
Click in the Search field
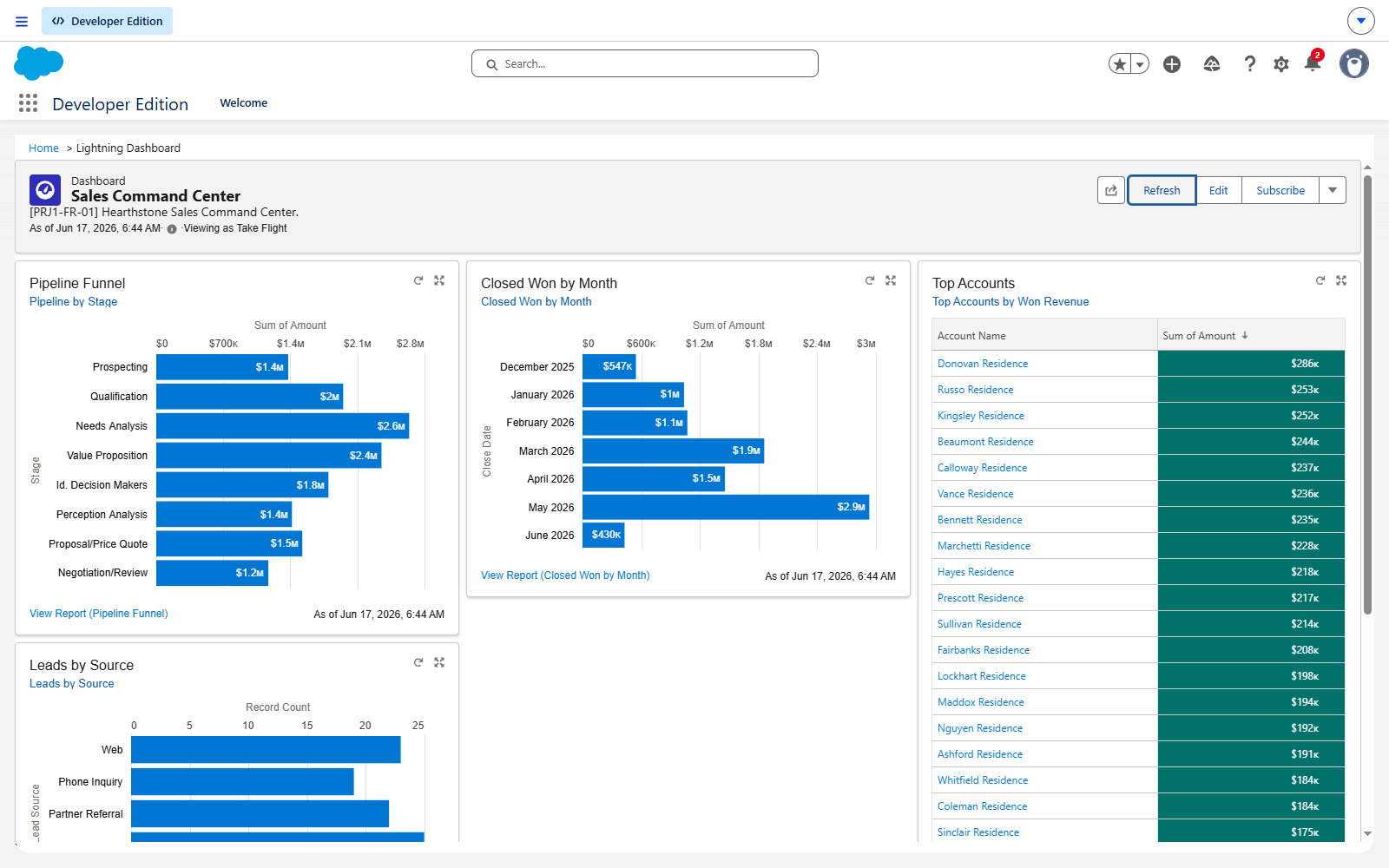645,63
